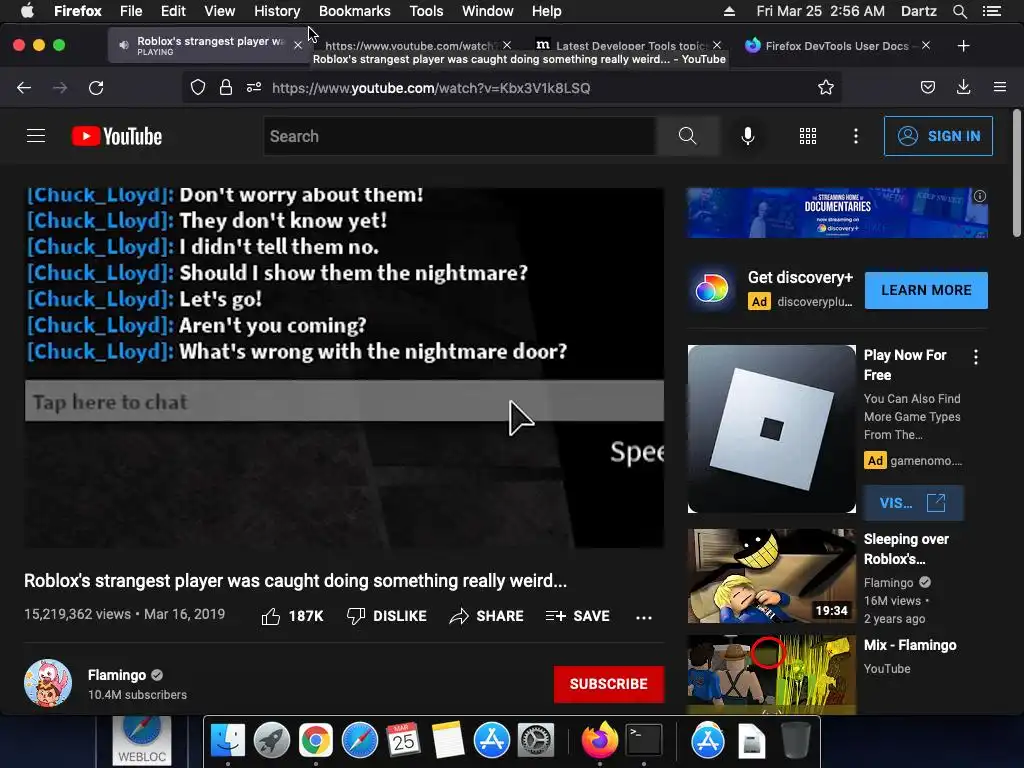
Task: Start voice search with microphone icon
Action: [748, 136]
